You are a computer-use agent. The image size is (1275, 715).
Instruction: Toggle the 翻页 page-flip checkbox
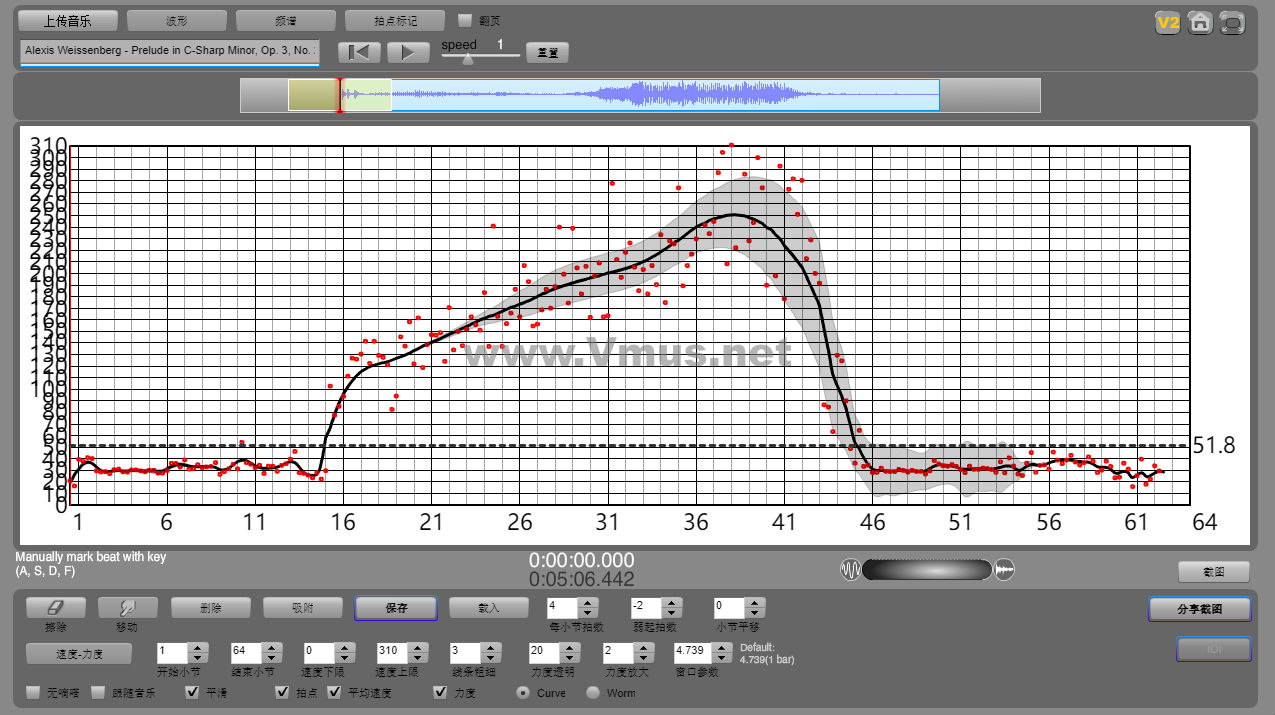tap(464, 20)
